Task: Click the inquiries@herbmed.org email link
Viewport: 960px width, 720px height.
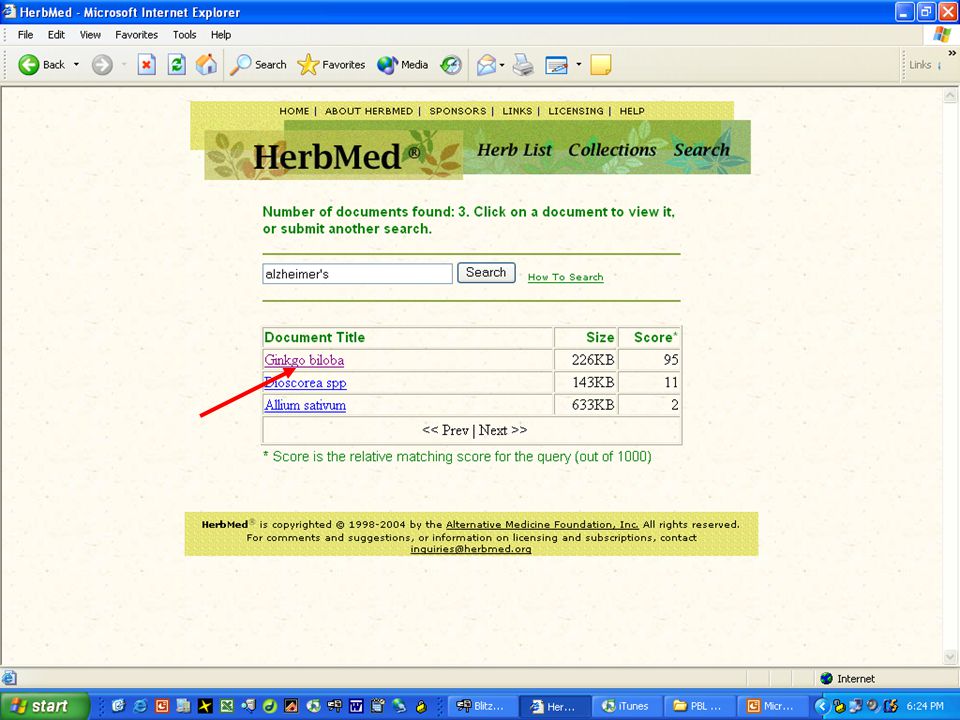Action: [x=471, y=549]
